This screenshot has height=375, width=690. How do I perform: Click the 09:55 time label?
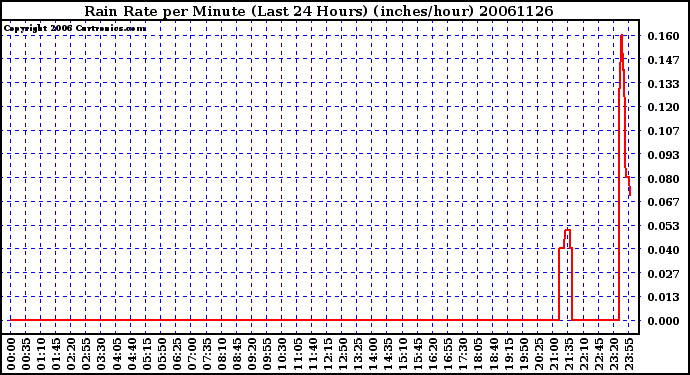pyautogui.click(x=267, y=354)
